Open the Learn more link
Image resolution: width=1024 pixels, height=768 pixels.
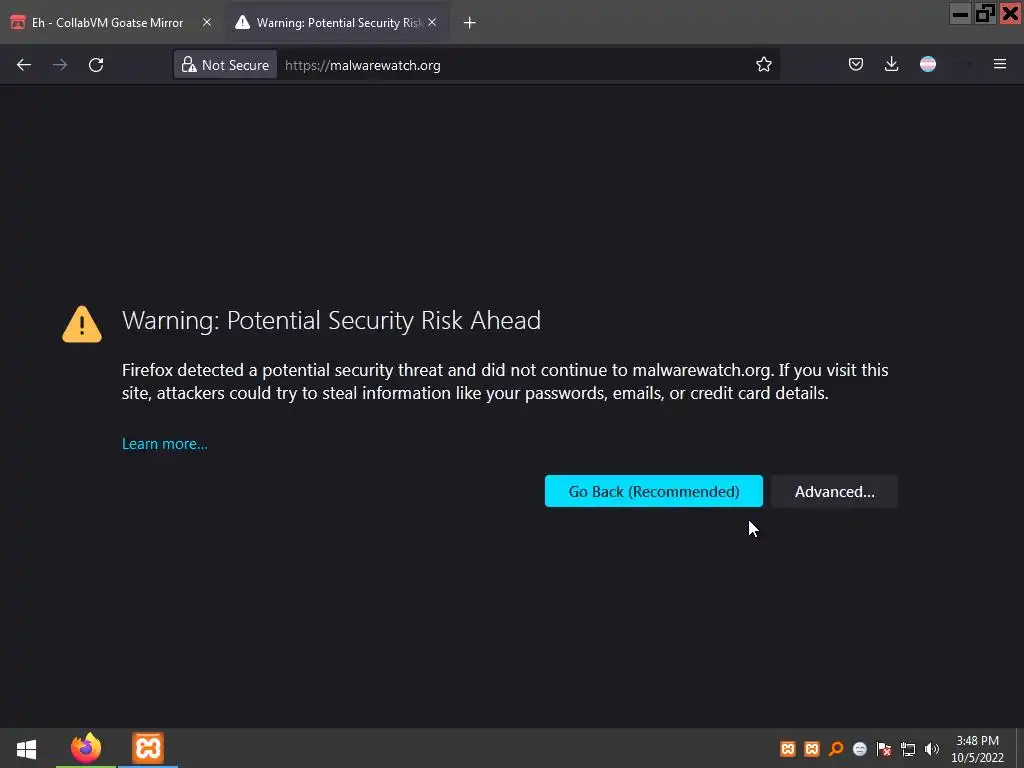pos(165,444)
